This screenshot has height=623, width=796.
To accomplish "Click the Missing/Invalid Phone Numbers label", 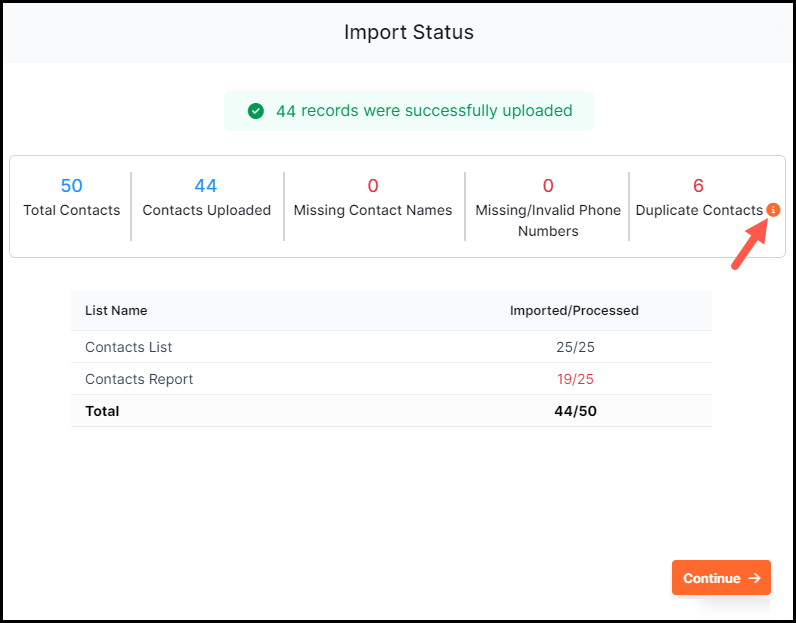I will (x=548, y=220).
